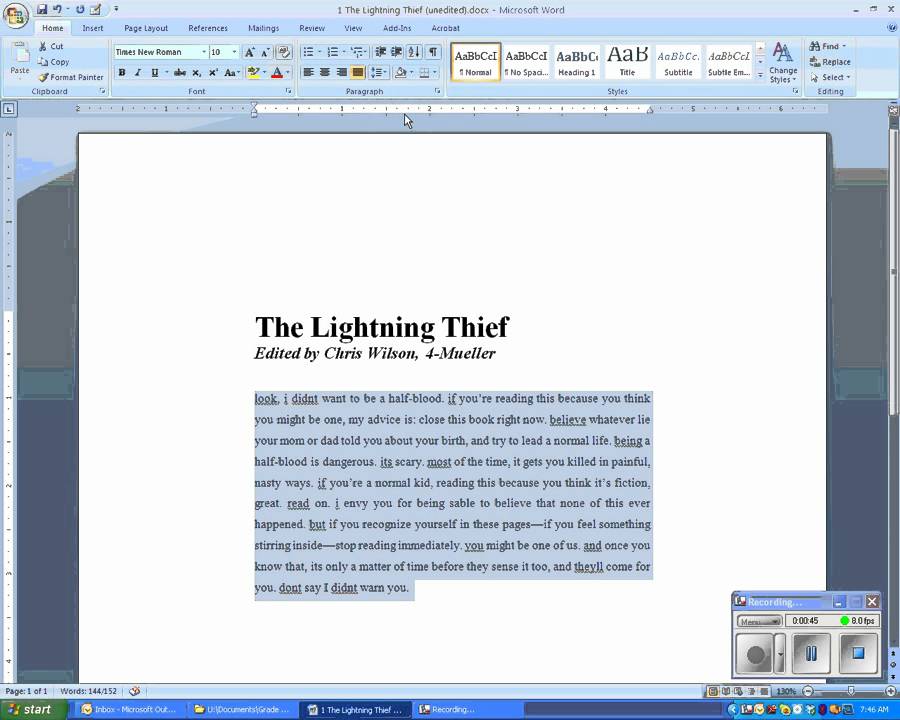
Task: Apply subscript formatting
Action: 196,73
